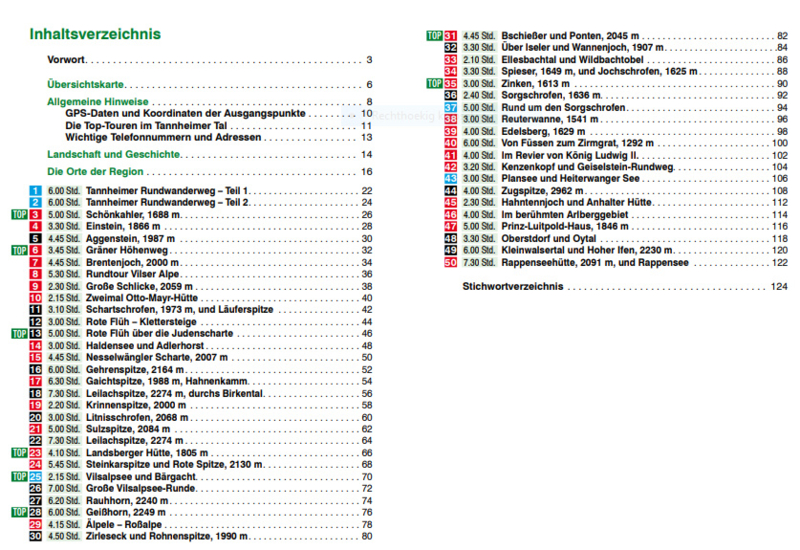800x550 pixels.
Task: Open the 'Stichwortverzeichnis' entry
Action: pos(513,286)
